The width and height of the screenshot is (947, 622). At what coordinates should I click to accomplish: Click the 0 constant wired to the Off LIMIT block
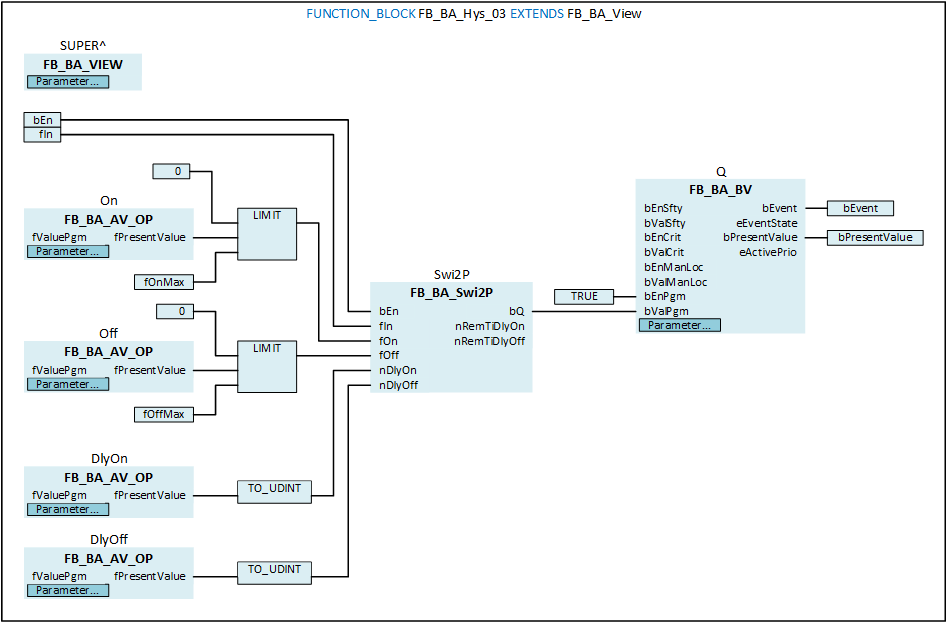click(175, 312)
